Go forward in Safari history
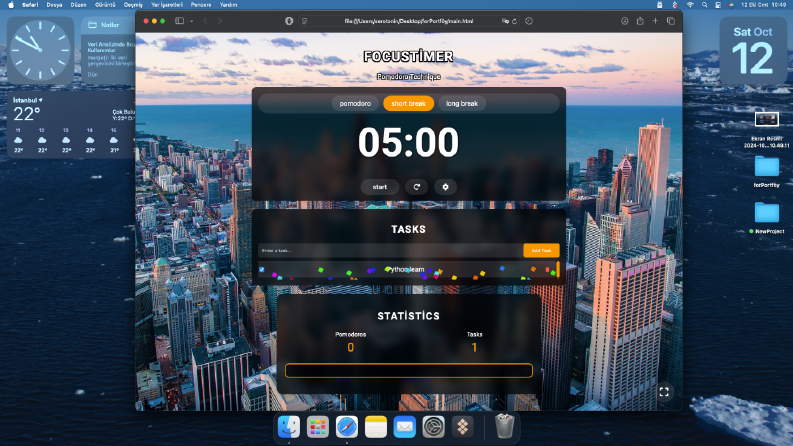Screen dimensions: 793x446 tap(219, 21)
